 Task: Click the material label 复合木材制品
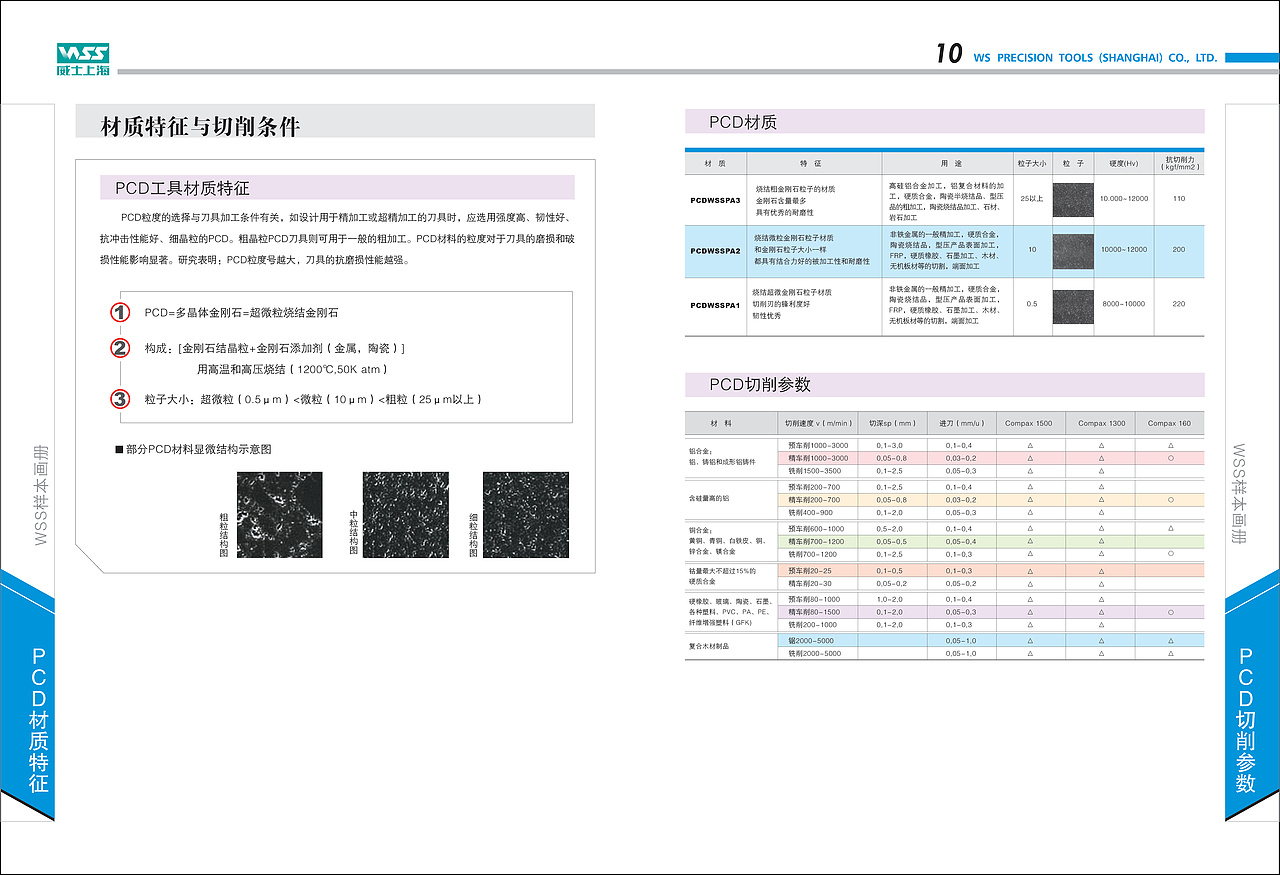709,647
